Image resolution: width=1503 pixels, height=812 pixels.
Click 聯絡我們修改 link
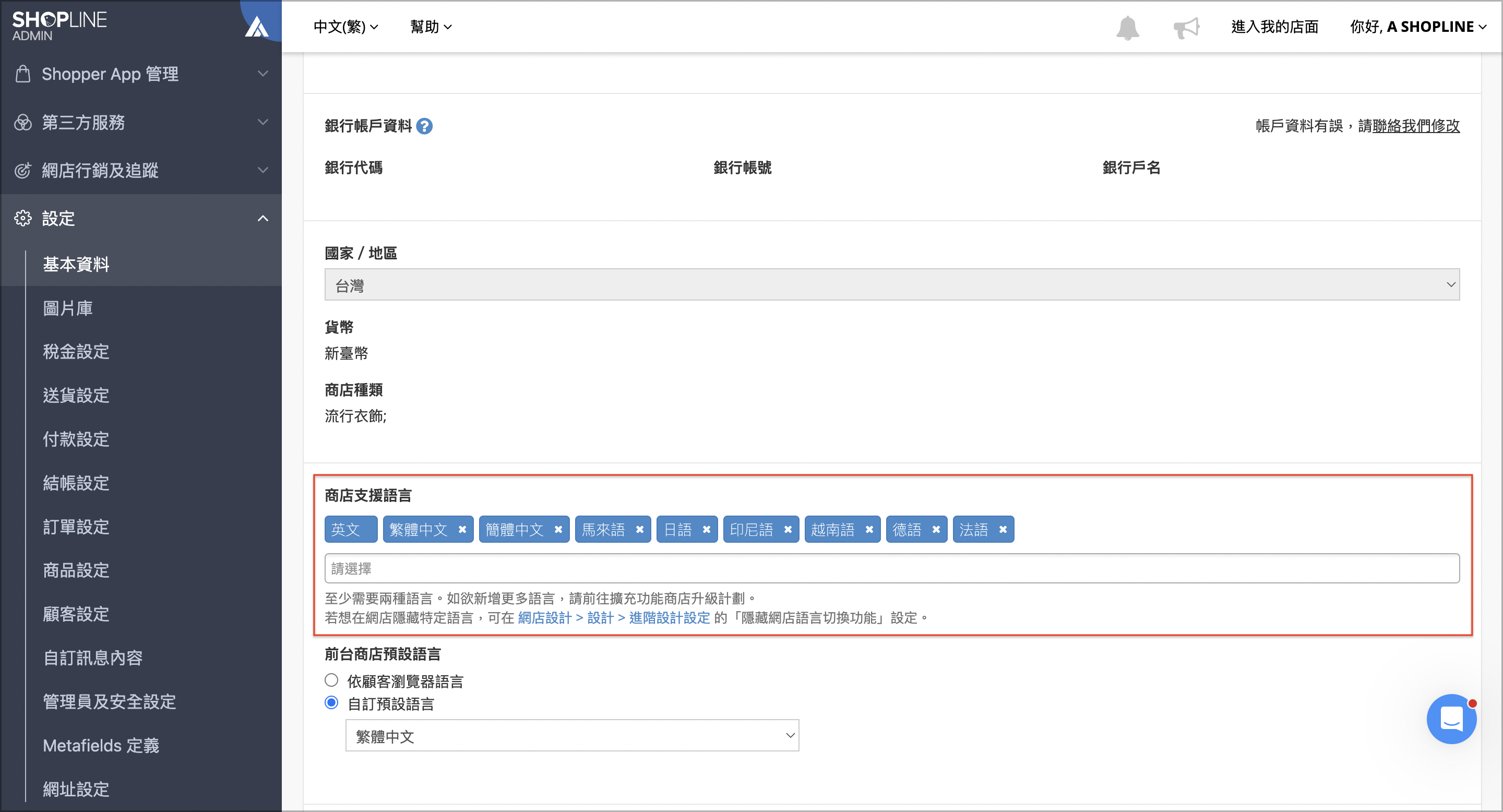coord(1416,125)
